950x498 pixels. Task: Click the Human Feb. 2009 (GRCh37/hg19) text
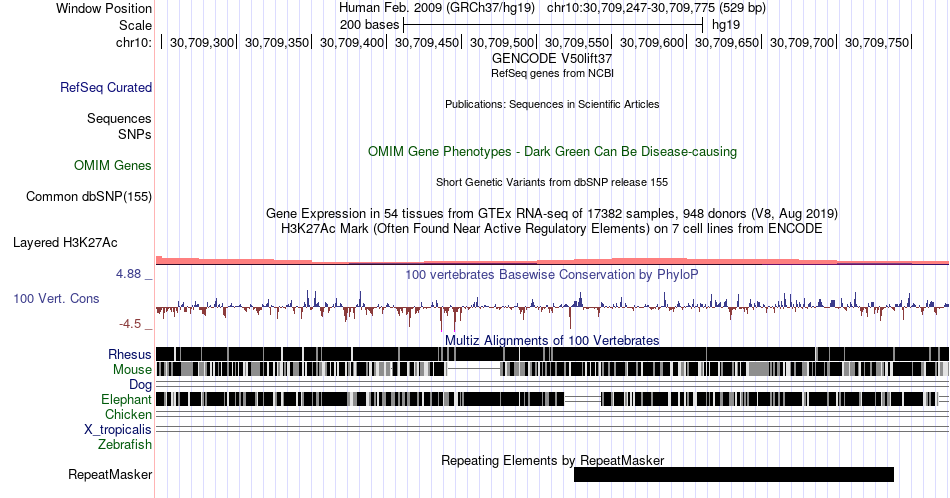(x=437, y=8)
